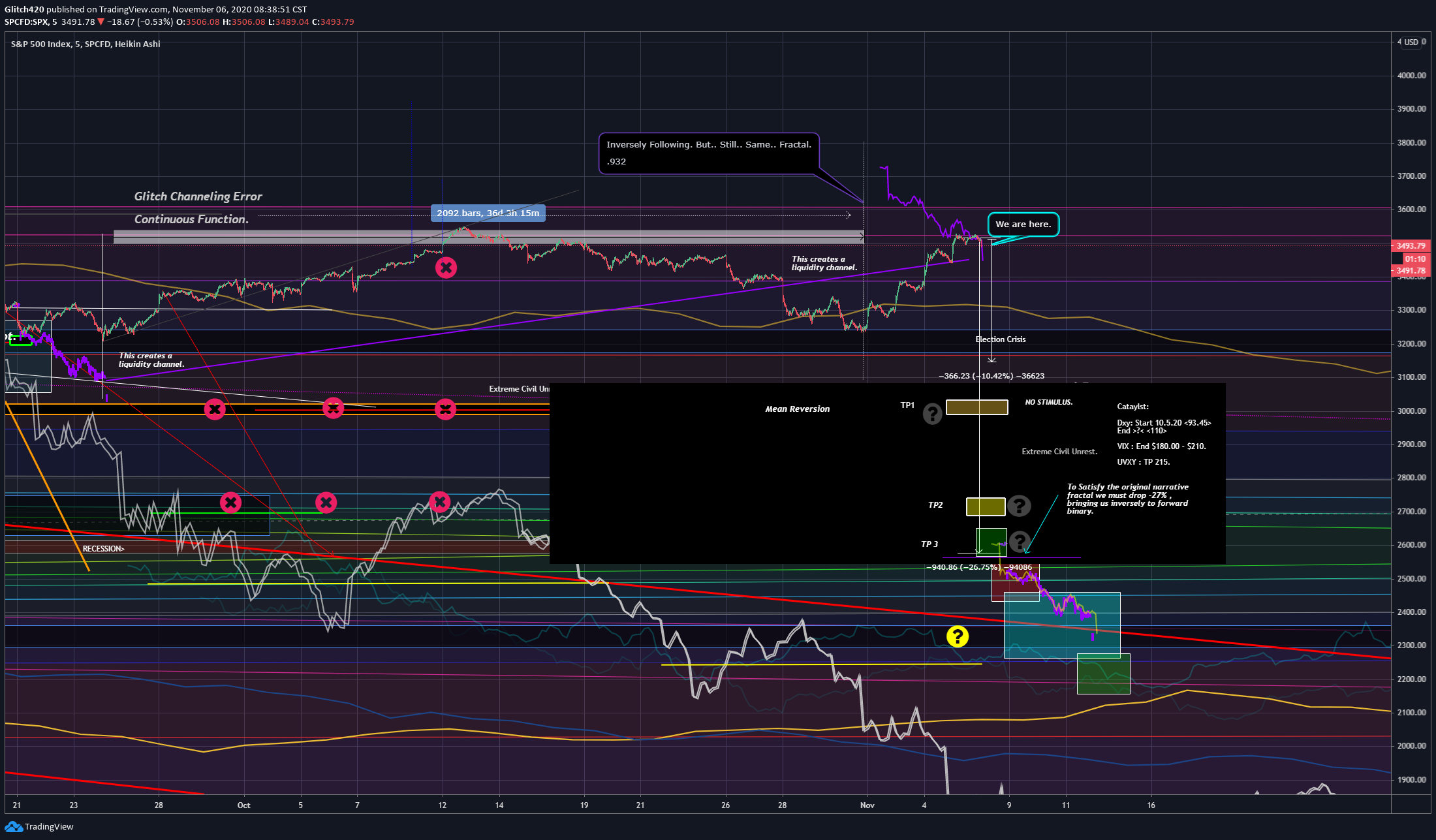Click the O:3506.08 open value
The image size is (1436, 840).
(x=198, y=22)
